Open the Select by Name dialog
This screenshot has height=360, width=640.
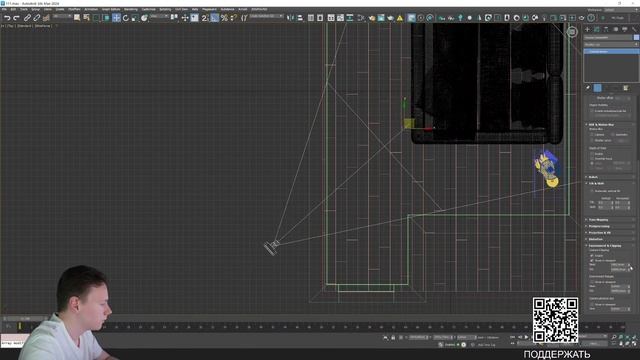(87, 18)
